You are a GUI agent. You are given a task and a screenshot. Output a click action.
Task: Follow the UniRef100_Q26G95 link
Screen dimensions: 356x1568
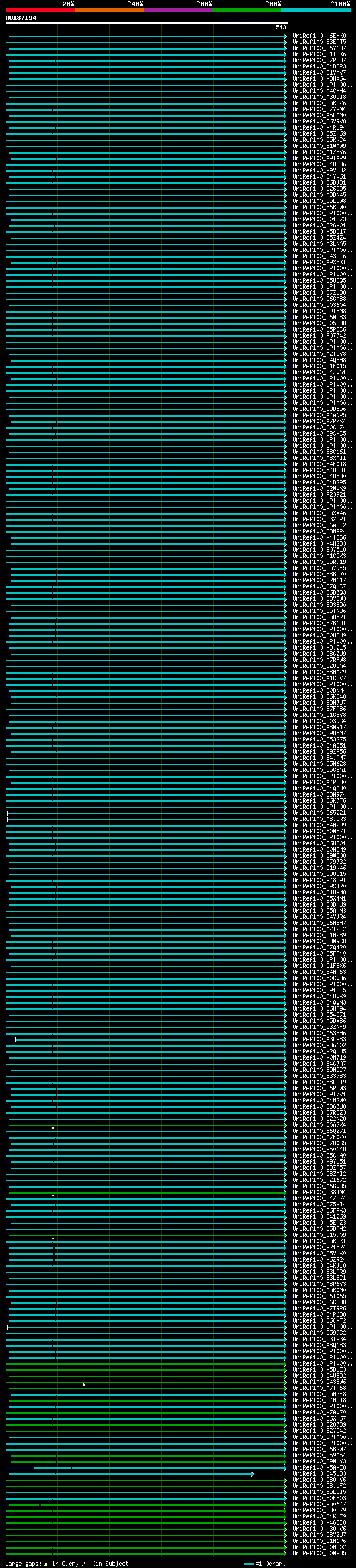pos(319,189)
